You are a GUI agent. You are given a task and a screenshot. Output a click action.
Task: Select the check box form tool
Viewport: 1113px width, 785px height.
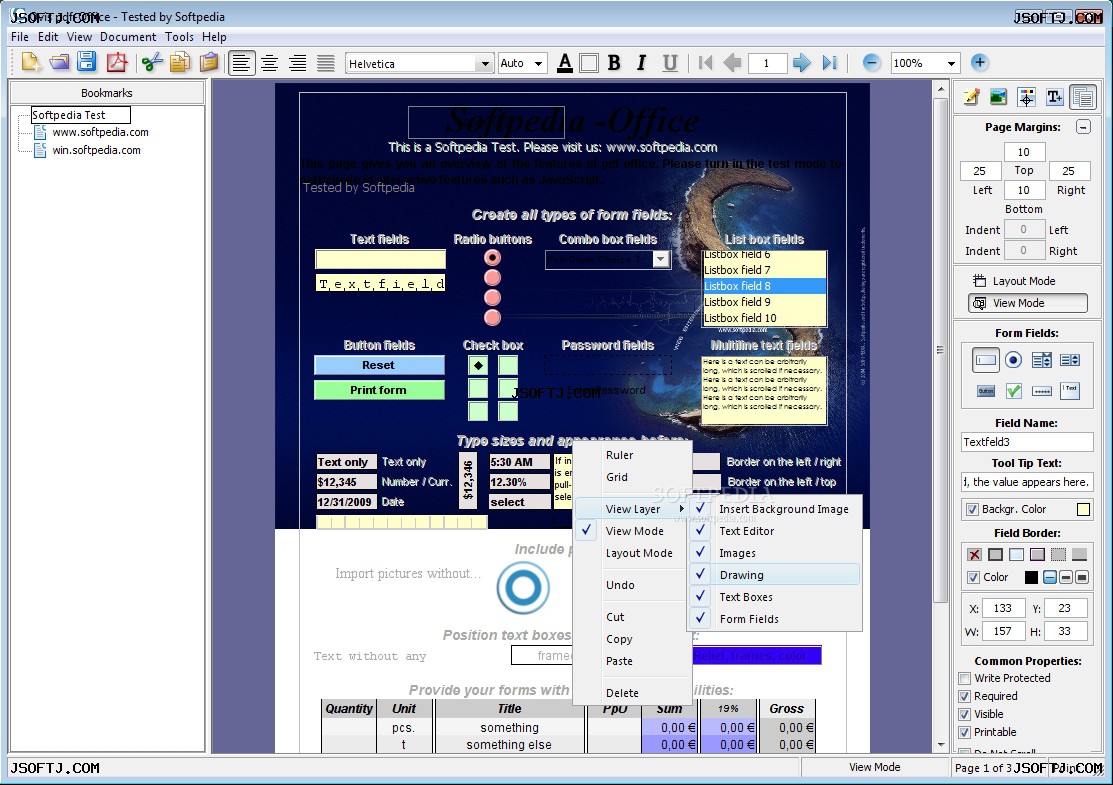(x=1014, y=390)
